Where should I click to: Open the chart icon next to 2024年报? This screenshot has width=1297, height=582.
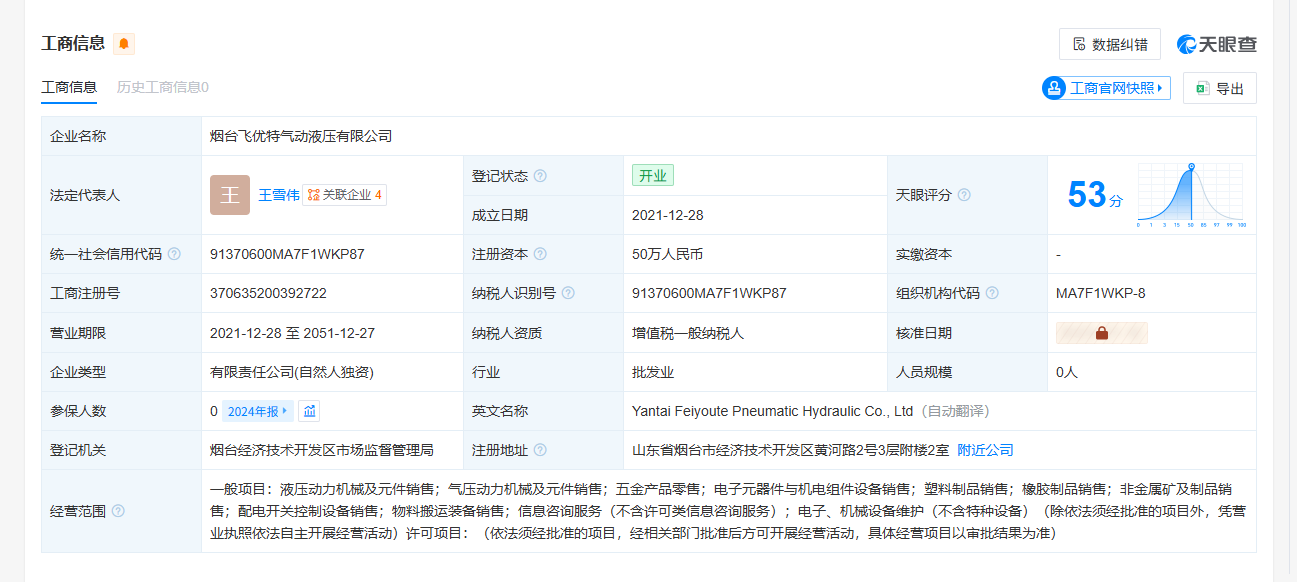click(x=310, y=411)
